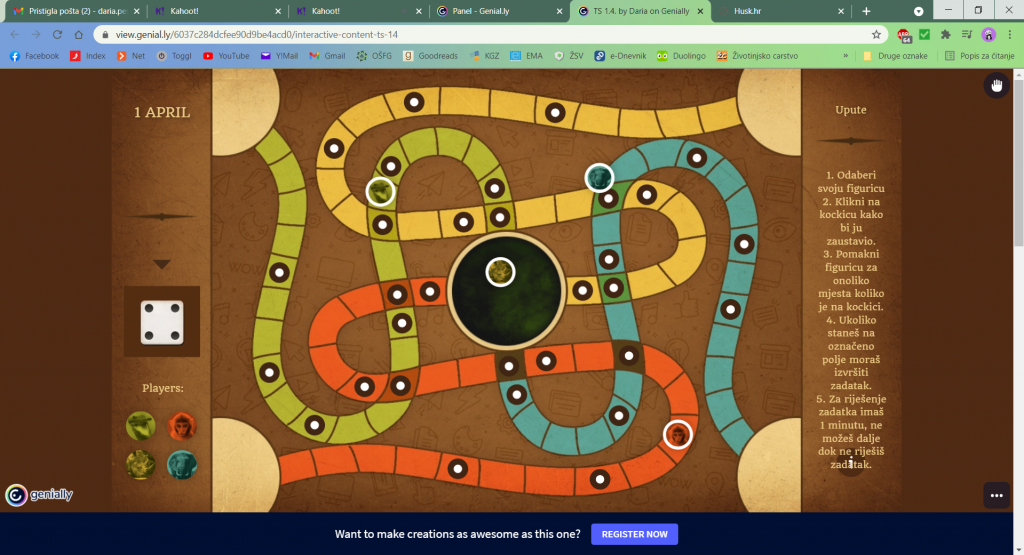Switch to the Husk.hr tab
The width and height of the screenshot is (1024, 555).
click(x=770, y=11)
